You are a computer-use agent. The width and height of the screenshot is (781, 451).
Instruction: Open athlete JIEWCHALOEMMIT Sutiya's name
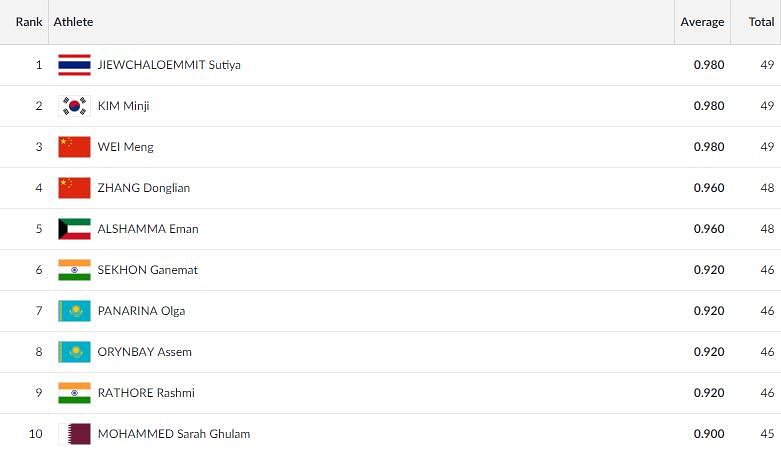pyautogui.click(x=169, y=65)
